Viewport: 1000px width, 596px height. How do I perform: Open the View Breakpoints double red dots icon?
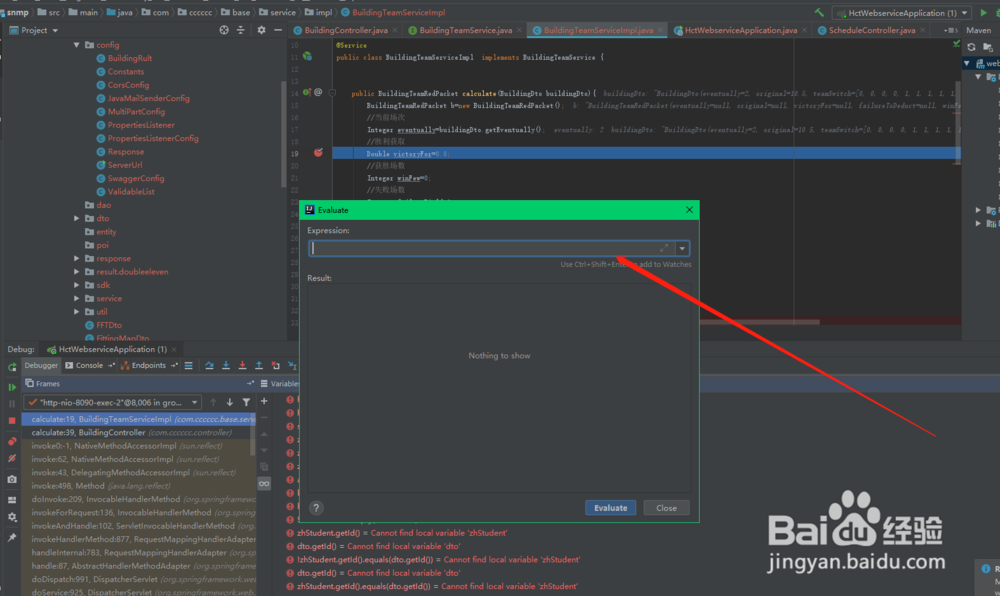pos(12,441)
